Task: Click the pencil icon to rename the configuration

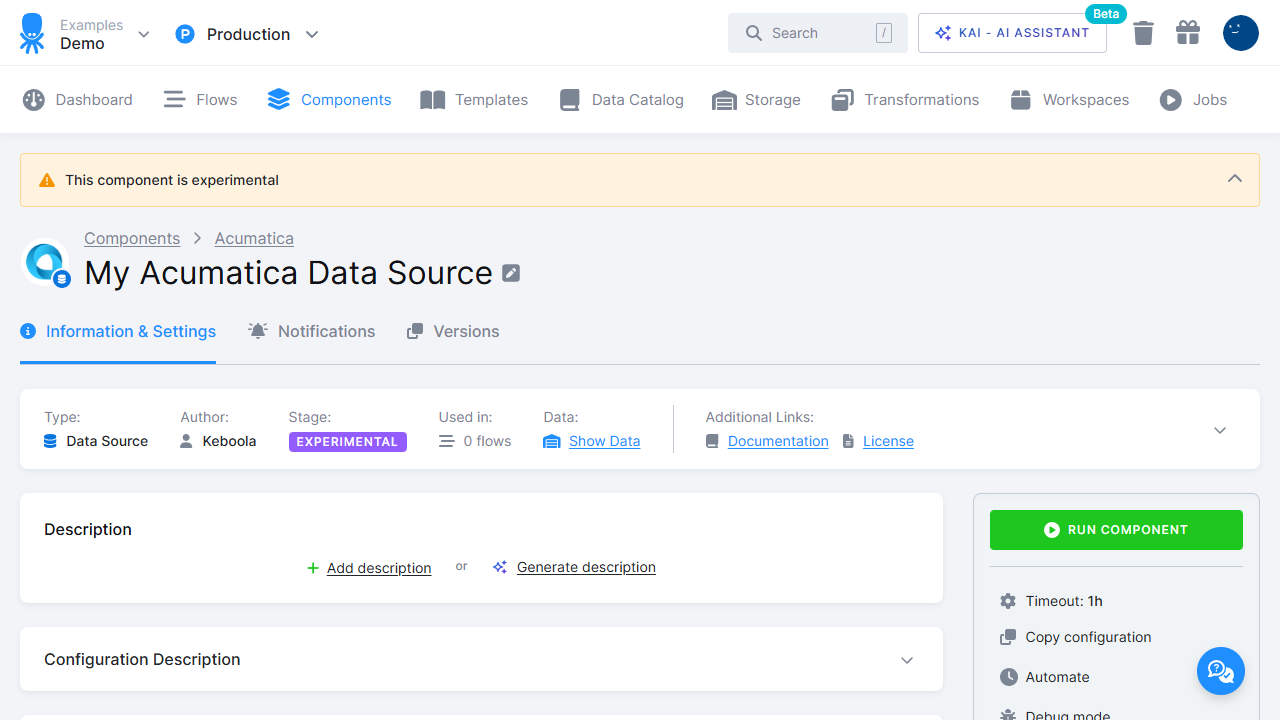Action: (x=511, y=272)
